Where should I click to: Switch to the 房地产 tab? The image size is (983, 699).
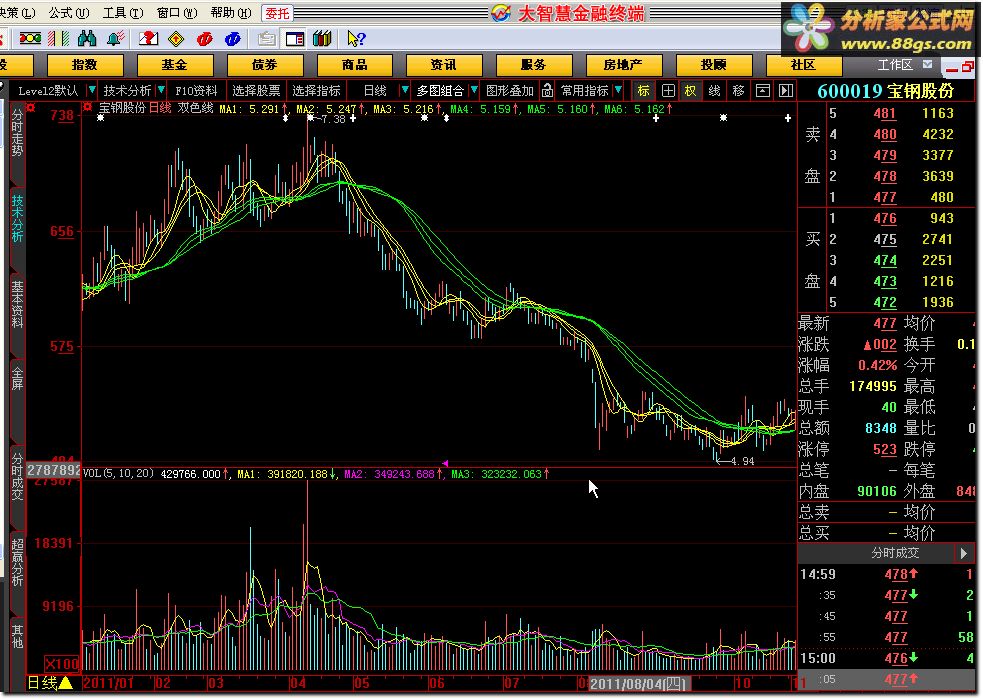pyautogui.click(x=623, y=65)
